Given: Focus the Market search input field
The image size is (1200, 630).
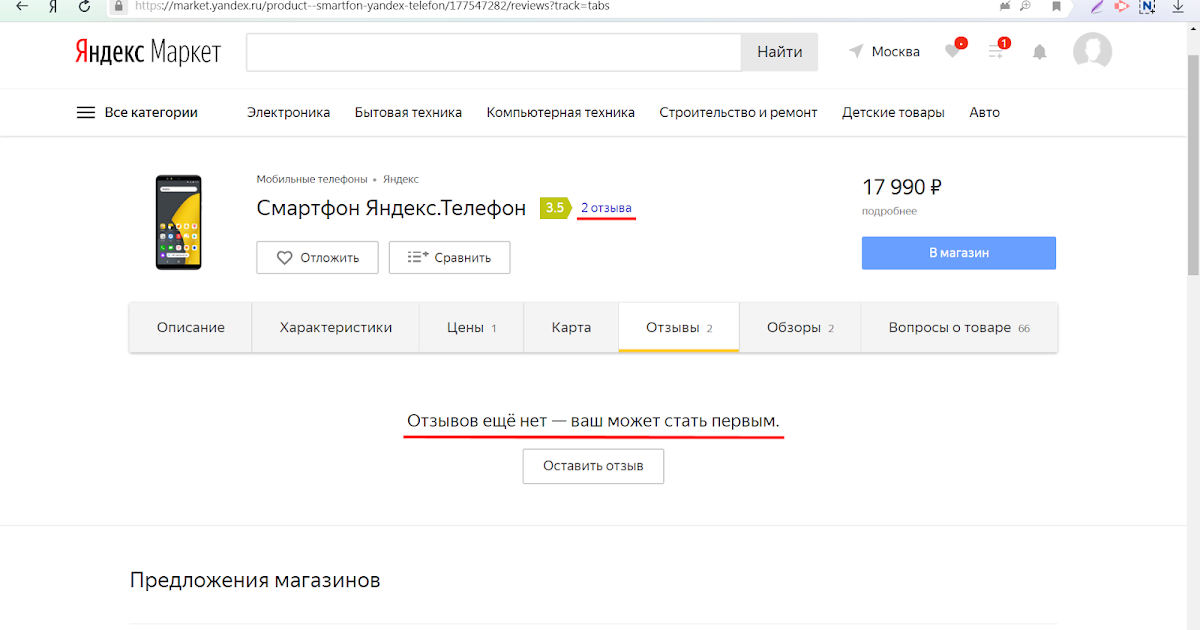Looking at the screenshot, I should [494, 52].
